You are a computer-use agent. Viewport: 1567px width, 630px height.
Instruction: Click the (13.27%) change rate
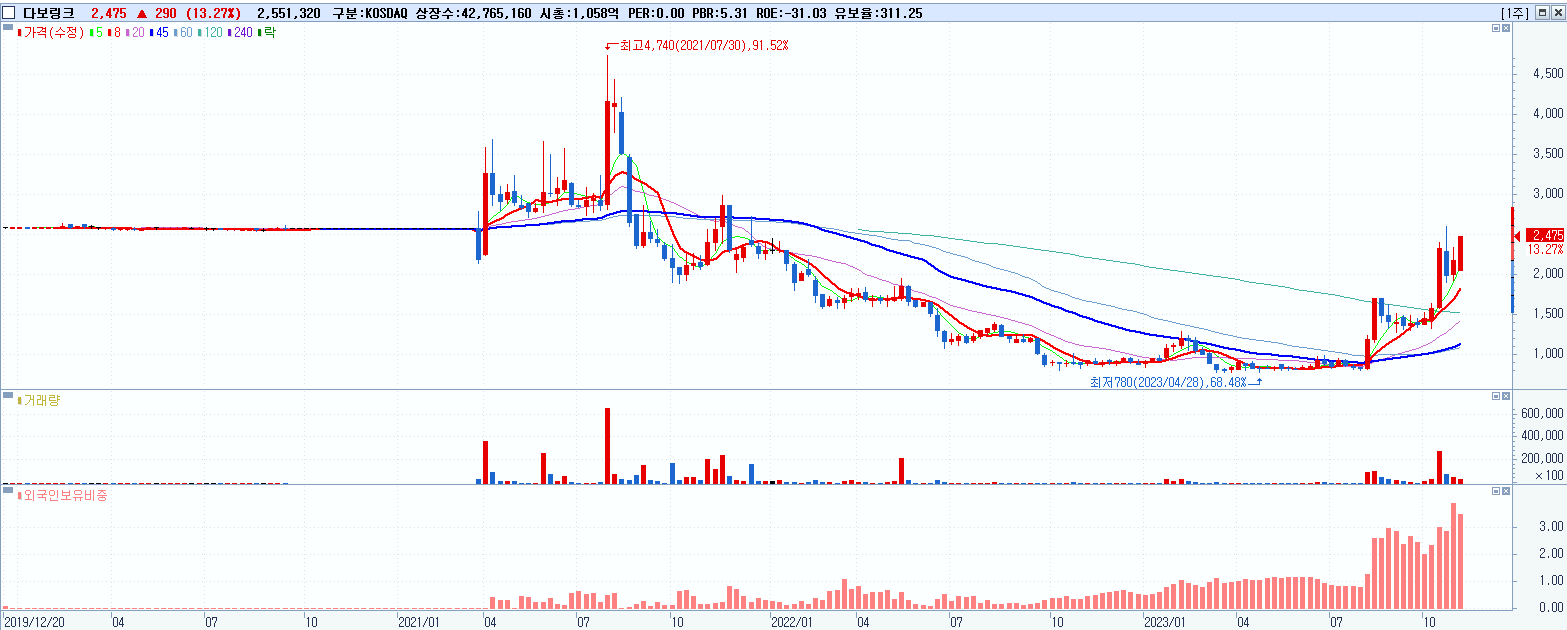pyautogui.click(x=214, y=13)
